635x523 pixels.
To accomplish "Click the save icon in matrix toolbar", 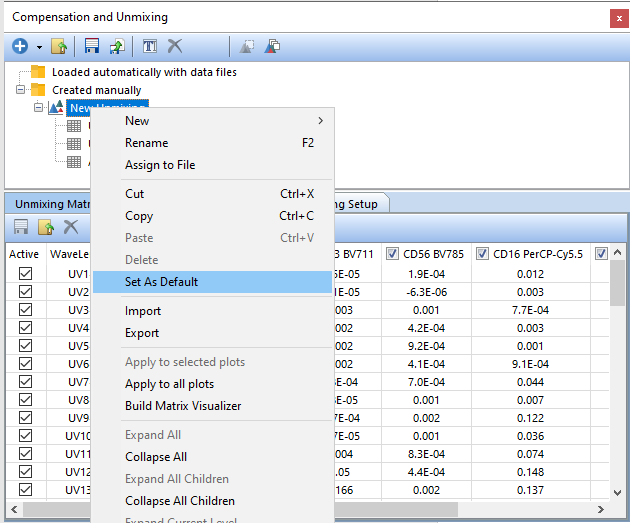I will (x=21, y=227).
